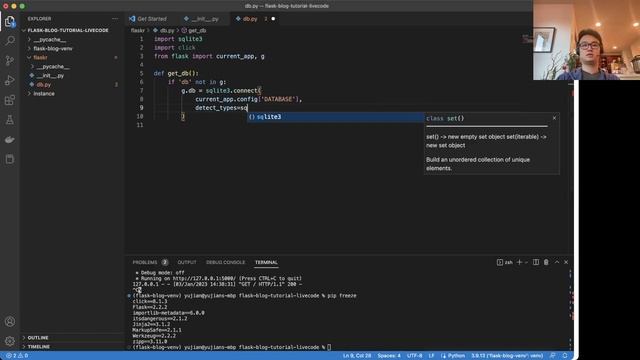Accept the sqlite3 autocomplete suggestion
The height and width of the screenshot is (360, 640).
point(336,117)
